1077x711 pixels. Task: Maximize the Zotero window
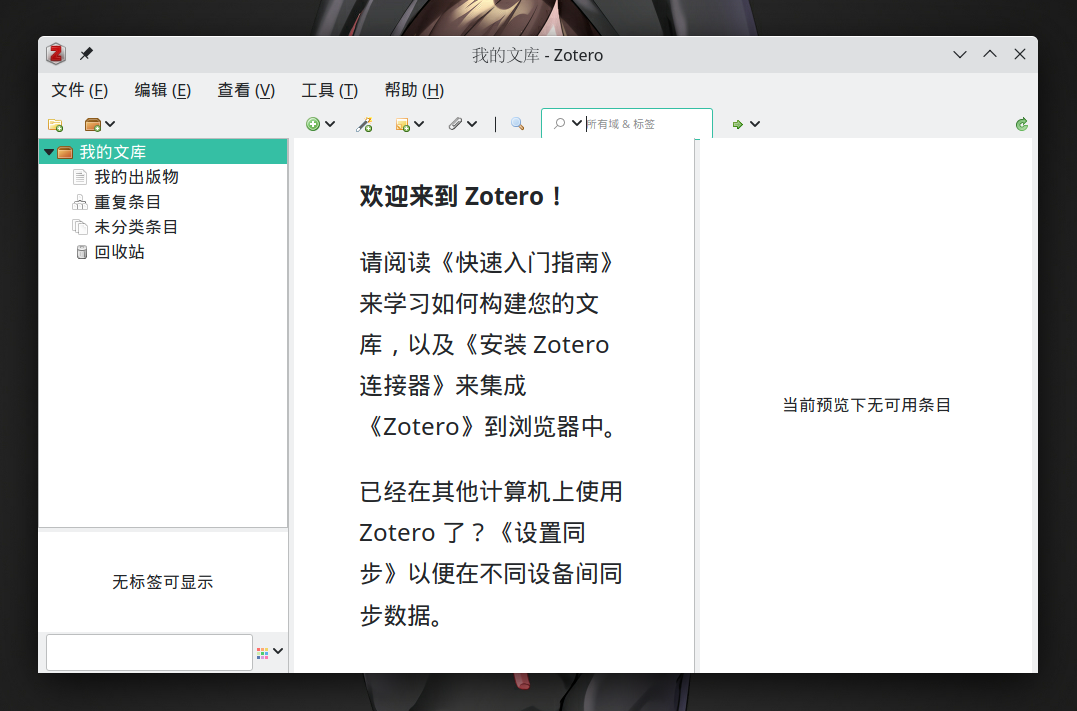(x=990, y=54)
